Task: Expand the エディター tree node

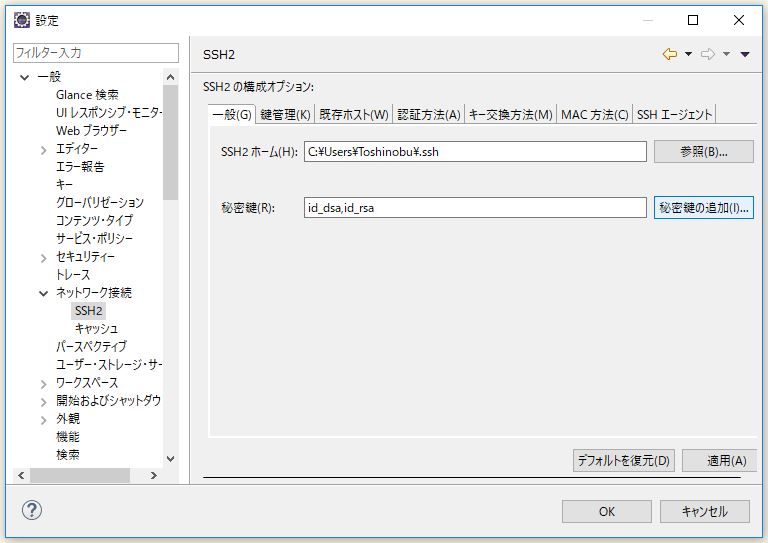Action: click(x=43, y=150)
